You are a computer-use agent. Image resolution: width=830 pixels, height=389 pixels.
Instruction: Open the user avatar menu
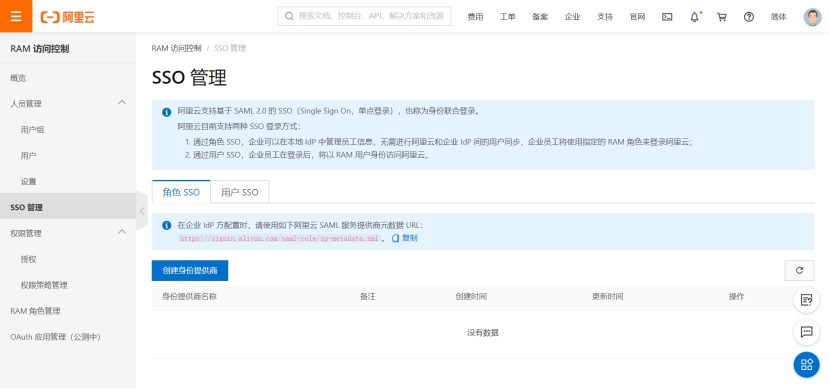coord(813,17)
